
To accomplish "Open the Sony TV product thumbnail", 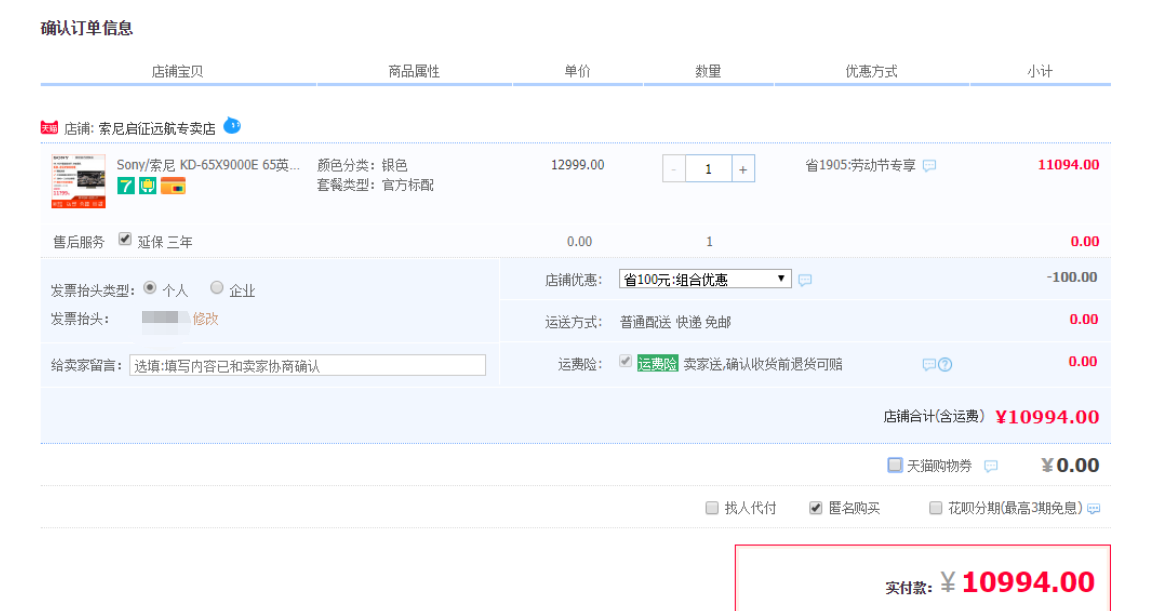I will 78,181.
